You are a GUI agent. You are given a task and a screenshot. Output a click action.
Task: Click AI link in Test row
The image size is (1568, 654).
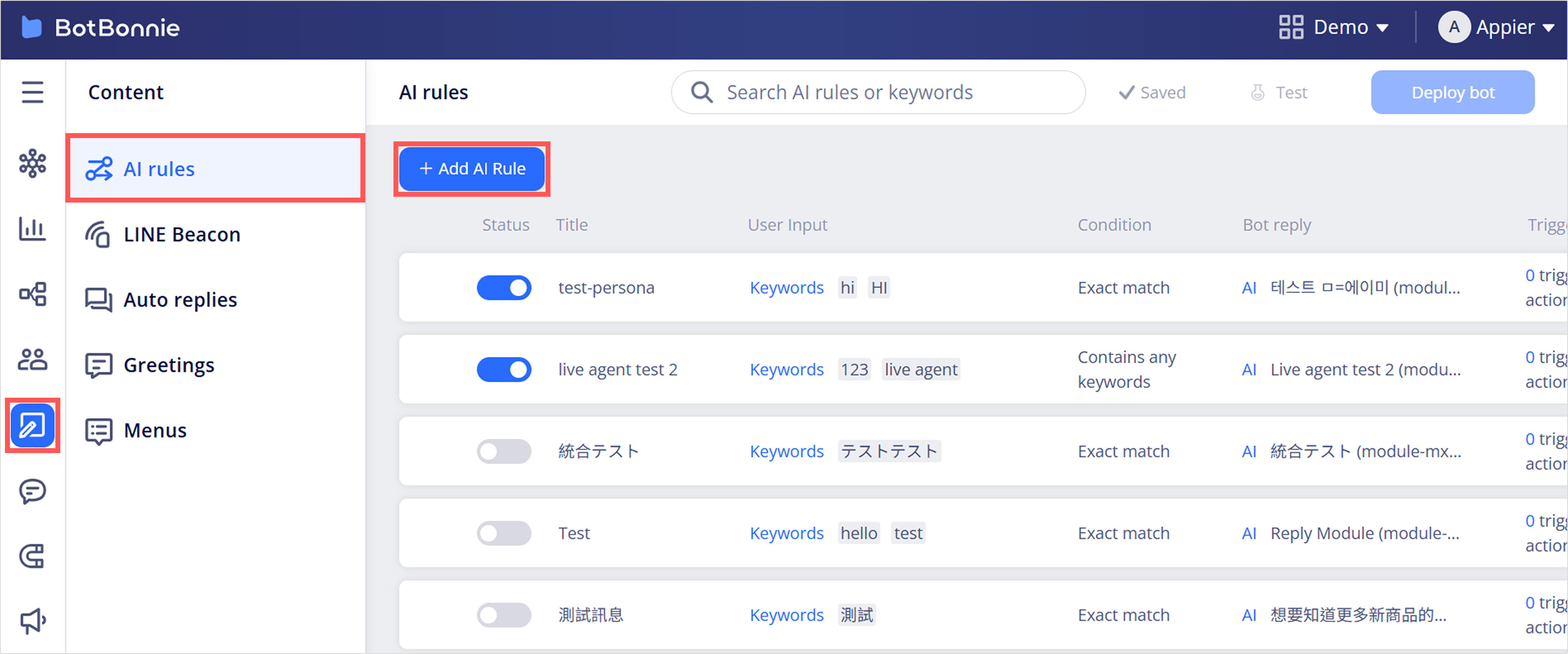[x=1249, y=533]
